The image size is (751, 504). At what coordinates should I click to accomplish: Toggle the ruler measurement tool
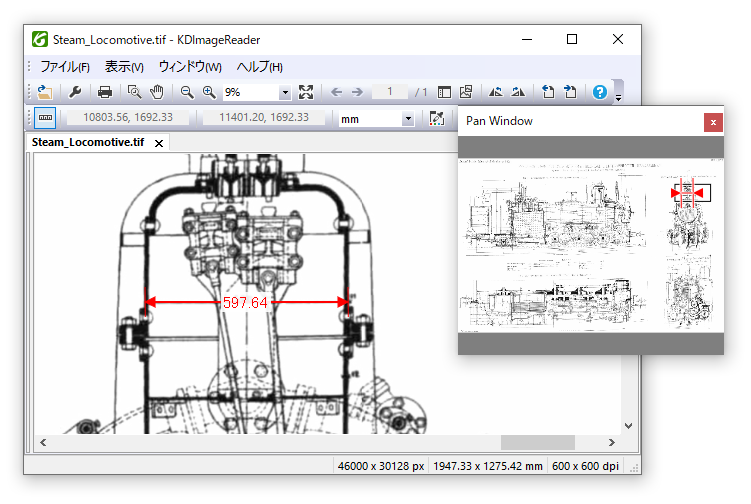tap(46, 118)
